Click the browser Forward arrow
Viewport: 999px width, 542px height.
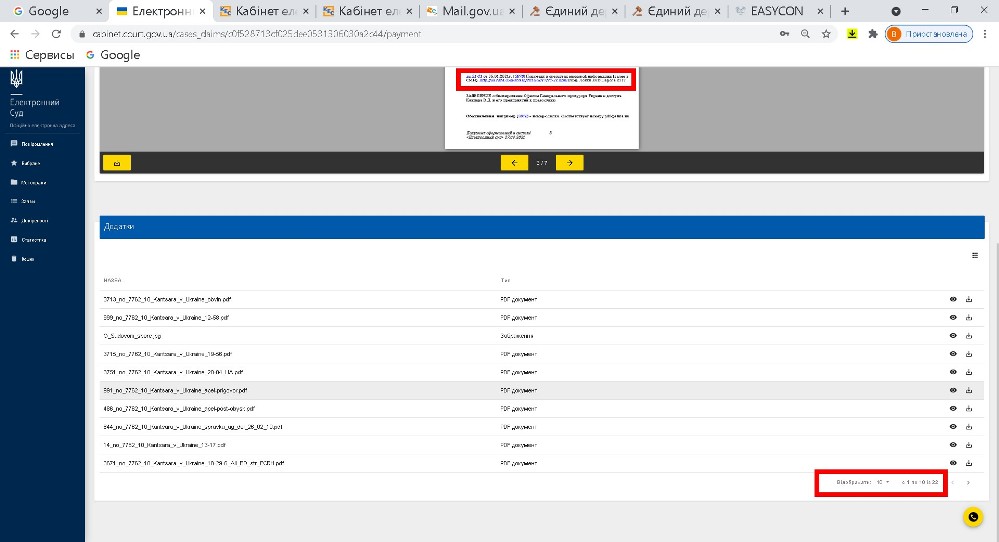35,34
